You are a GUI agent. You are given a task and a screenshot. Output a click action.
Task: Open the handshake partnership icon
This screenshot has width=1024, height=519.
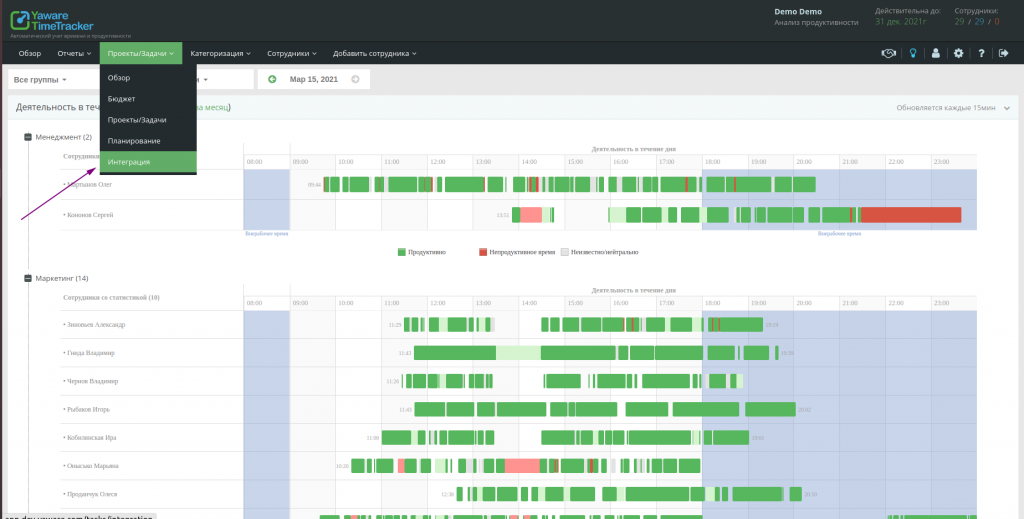888,54
